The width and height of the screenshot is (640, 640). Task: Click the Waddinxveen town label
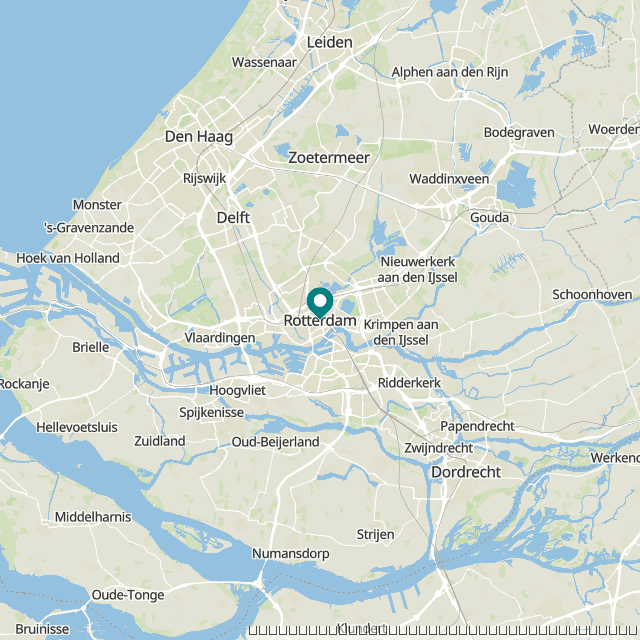(x=449, y=179)
